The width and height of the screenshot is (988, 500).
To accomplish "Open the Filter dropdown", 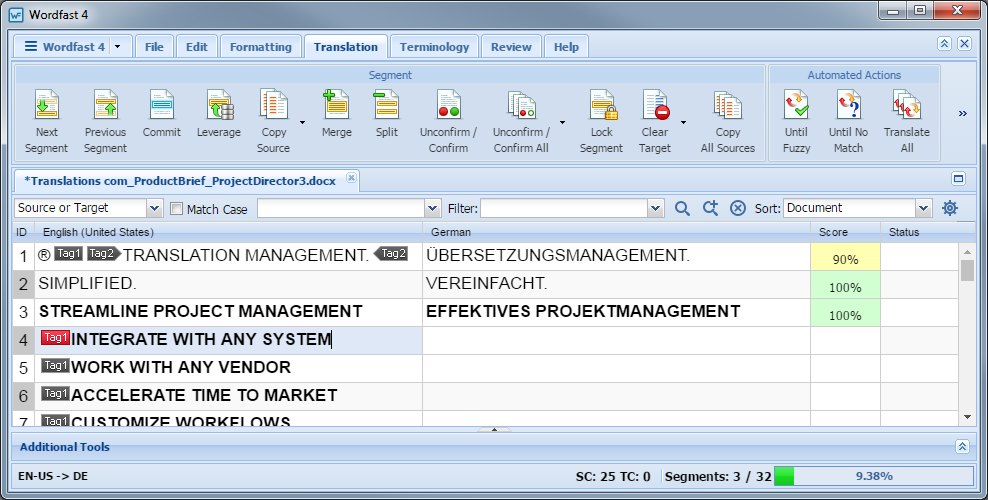I will tap(655, 208).
